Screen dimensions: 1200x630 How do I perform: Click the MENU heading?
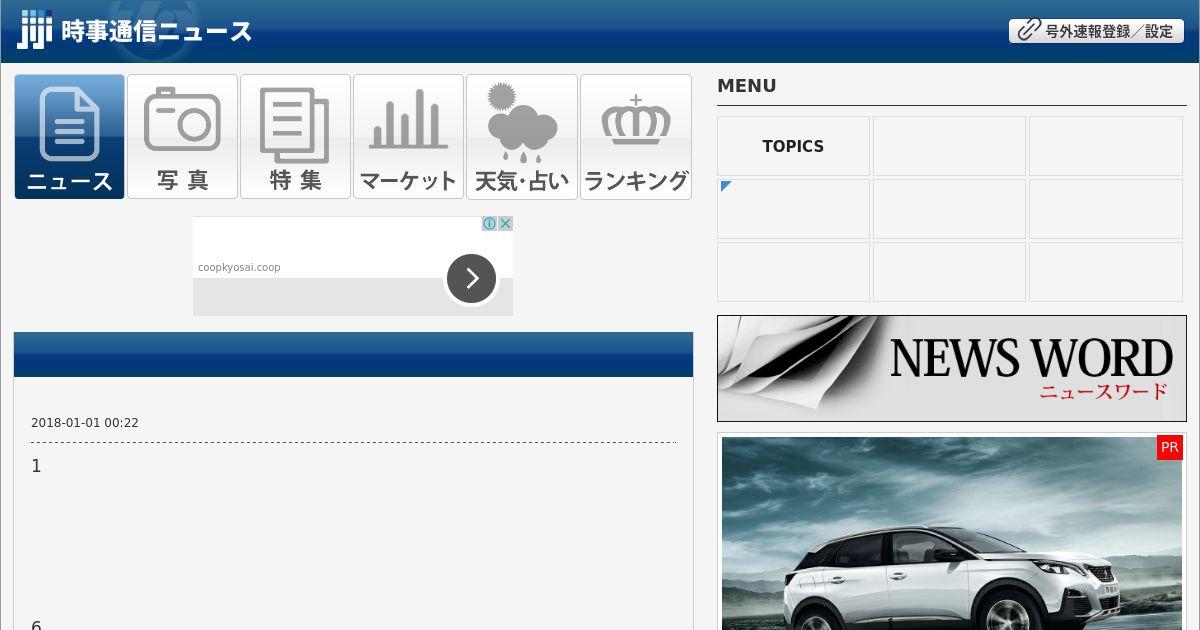(x=747, y=86)
